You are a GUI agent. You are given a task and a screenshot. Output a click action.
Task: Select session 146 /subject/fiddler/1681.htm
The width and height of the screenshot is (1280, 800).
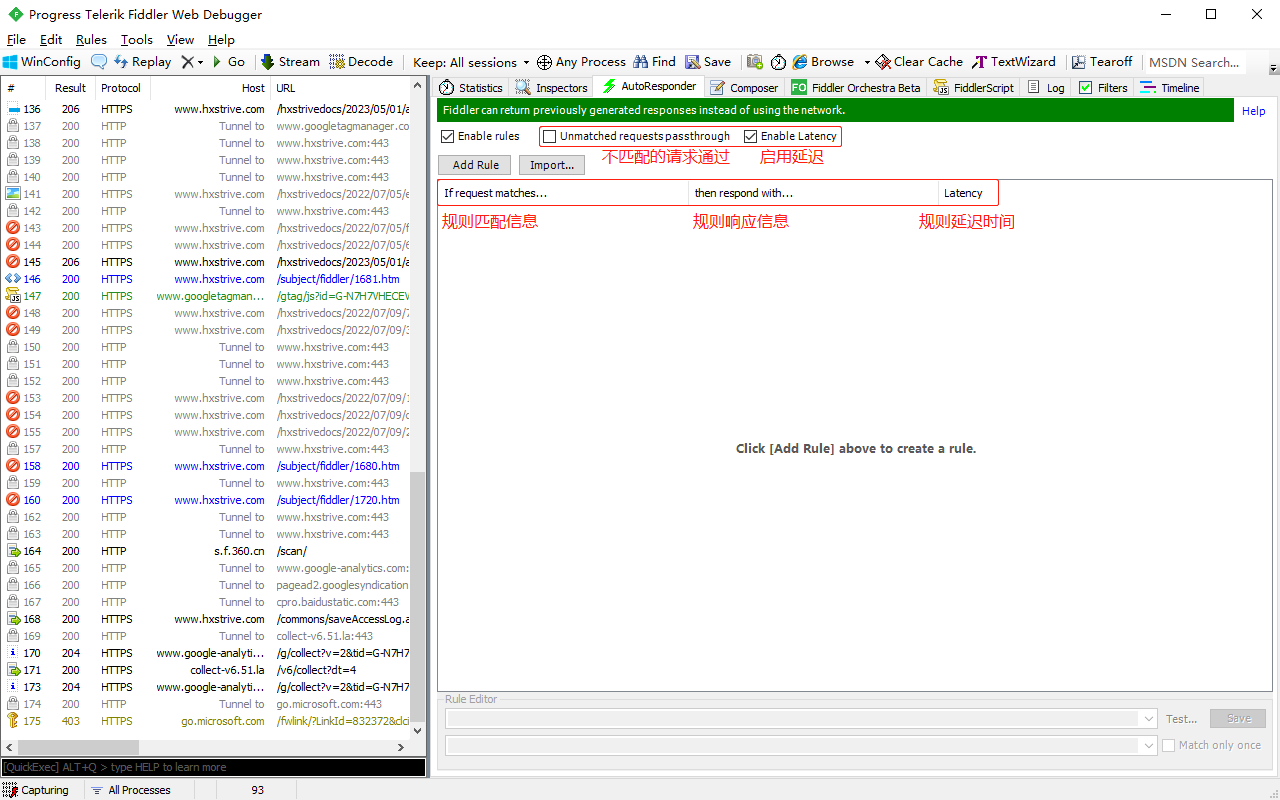click(206, 279)
